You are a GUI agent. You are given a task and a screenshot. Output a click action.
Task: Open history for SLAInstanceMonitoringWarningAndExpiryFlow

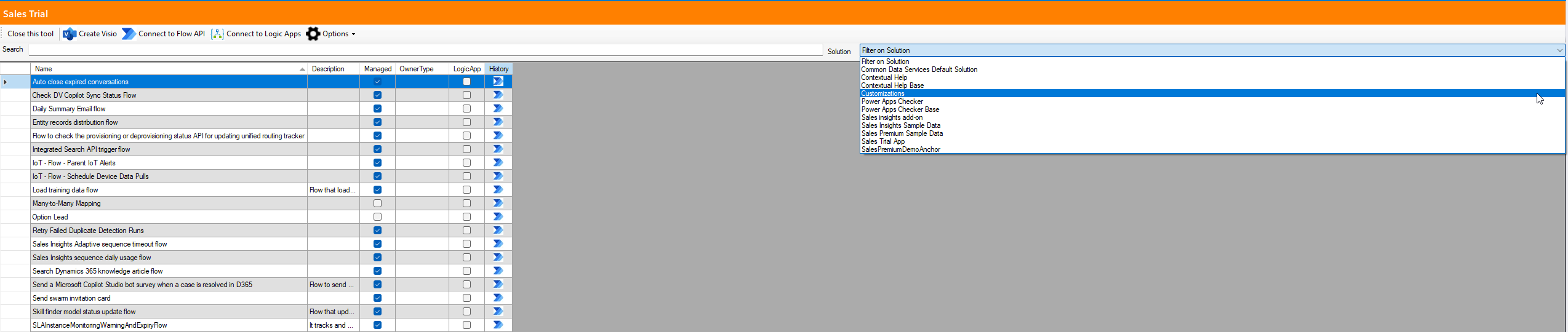tap(498, 325)
